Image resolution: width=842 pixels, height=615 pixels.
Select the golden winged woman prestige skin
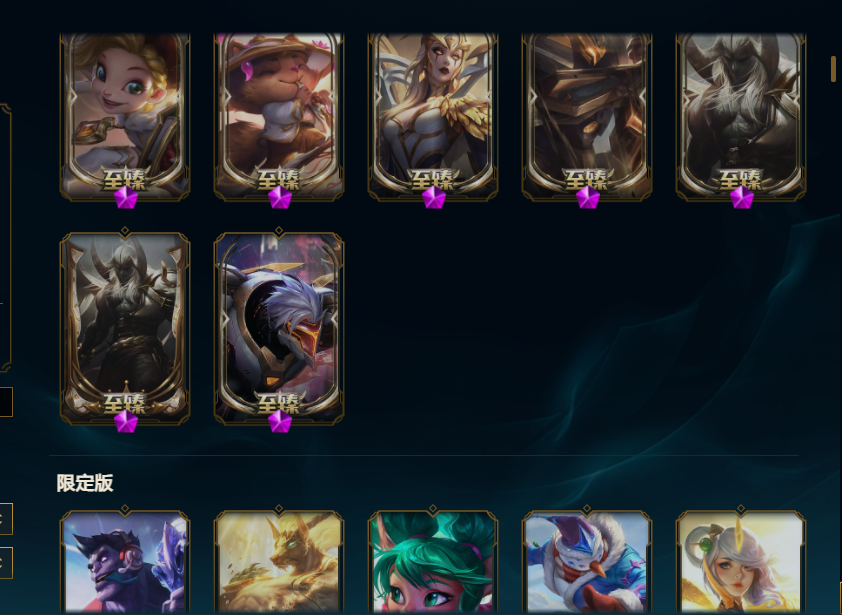pyautogui.click(x=433, y=116)
